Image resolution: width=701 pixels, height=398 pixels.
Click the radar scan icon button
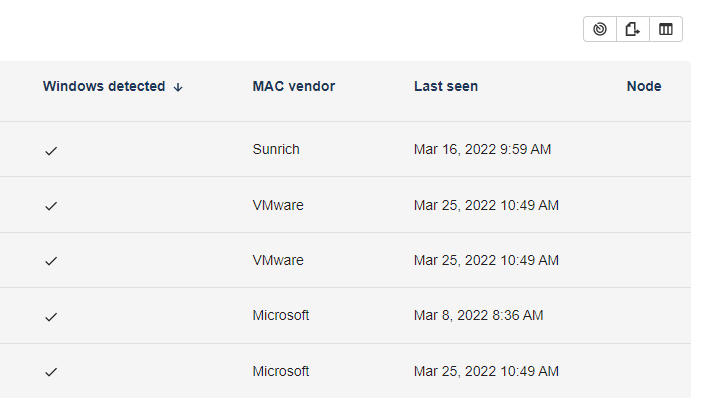pos(600,29)
